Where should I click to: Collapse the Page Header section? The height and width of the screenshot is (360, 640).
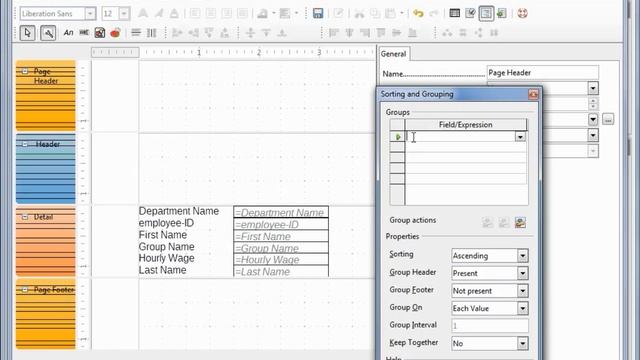25,71
